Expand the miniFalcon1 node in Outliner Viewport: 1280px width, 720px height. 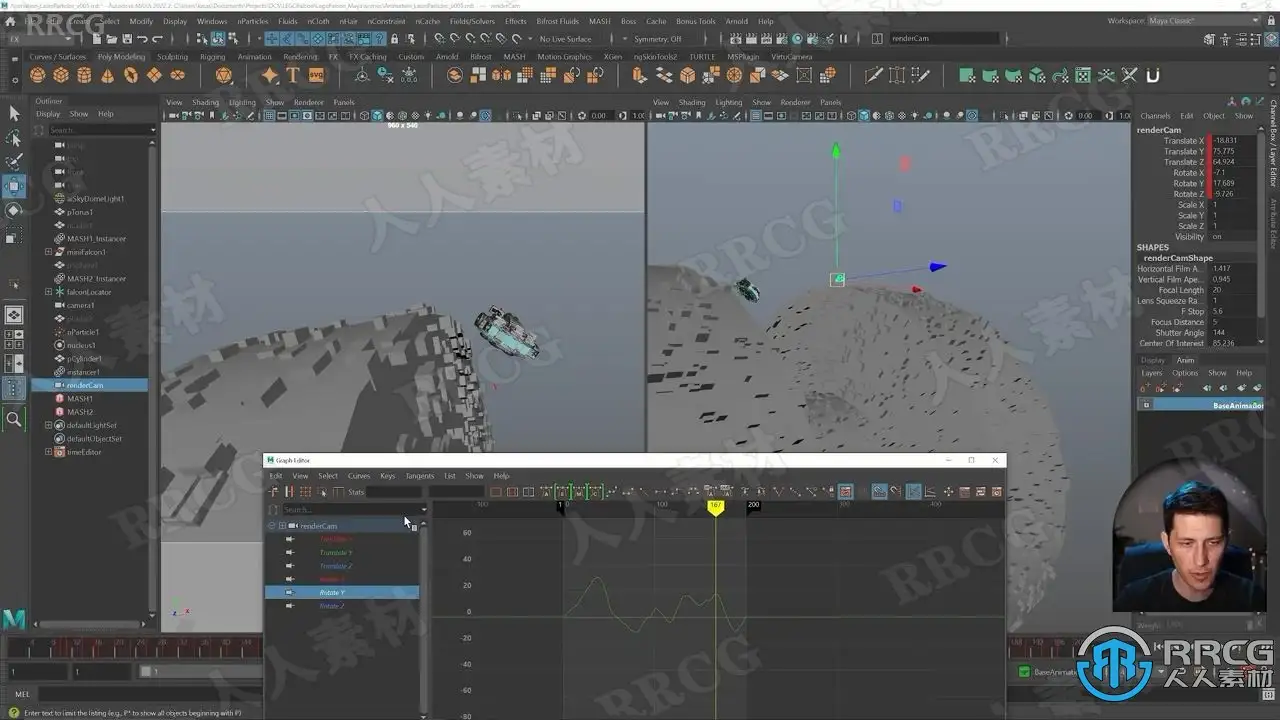48,252
